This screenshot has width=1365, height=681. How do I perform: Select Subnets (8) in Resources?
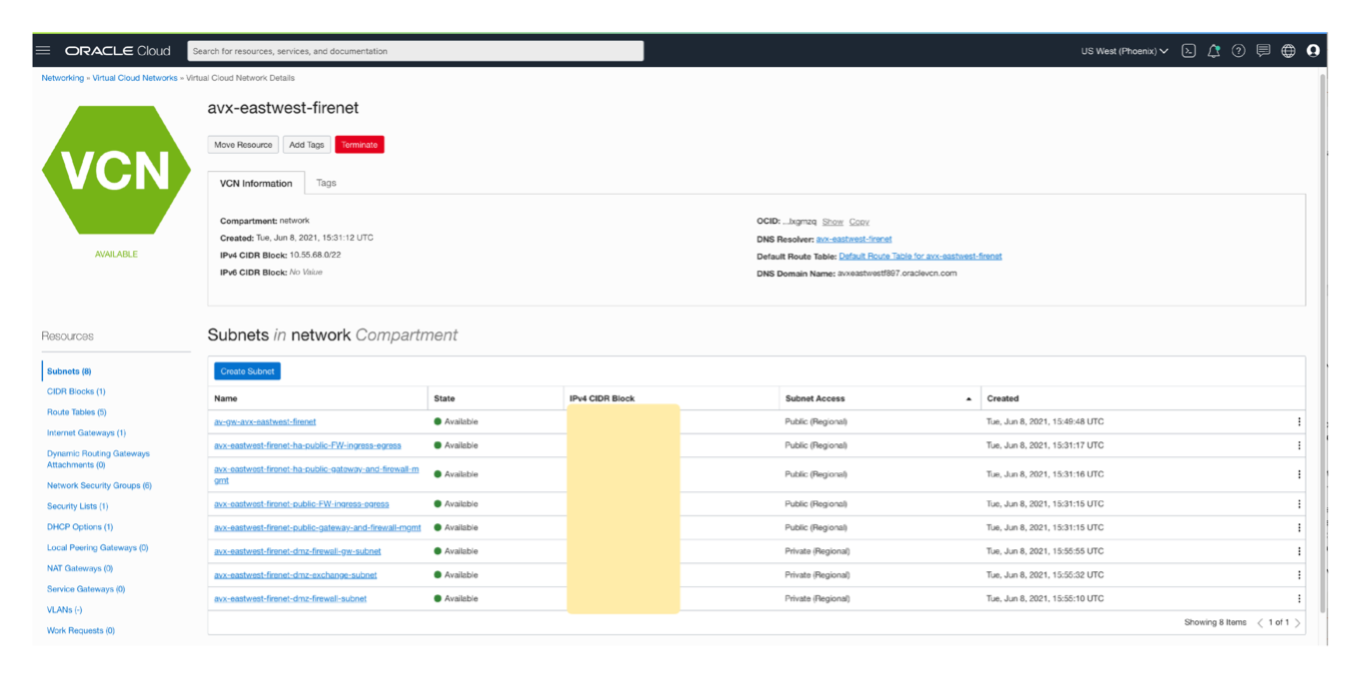point(69,372)
